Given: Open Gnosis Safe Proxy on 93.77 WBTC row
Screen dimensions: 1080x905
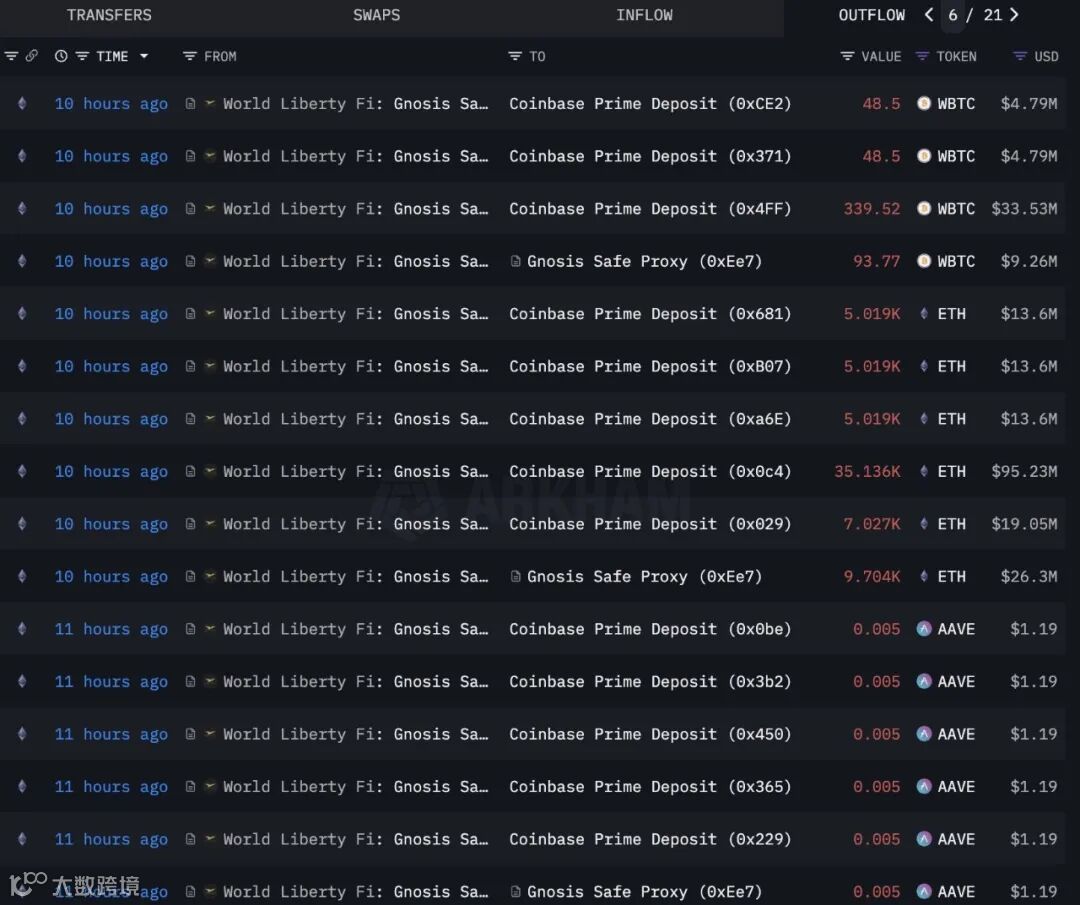Looking at the screenshot, I should (x=645, y=262).
